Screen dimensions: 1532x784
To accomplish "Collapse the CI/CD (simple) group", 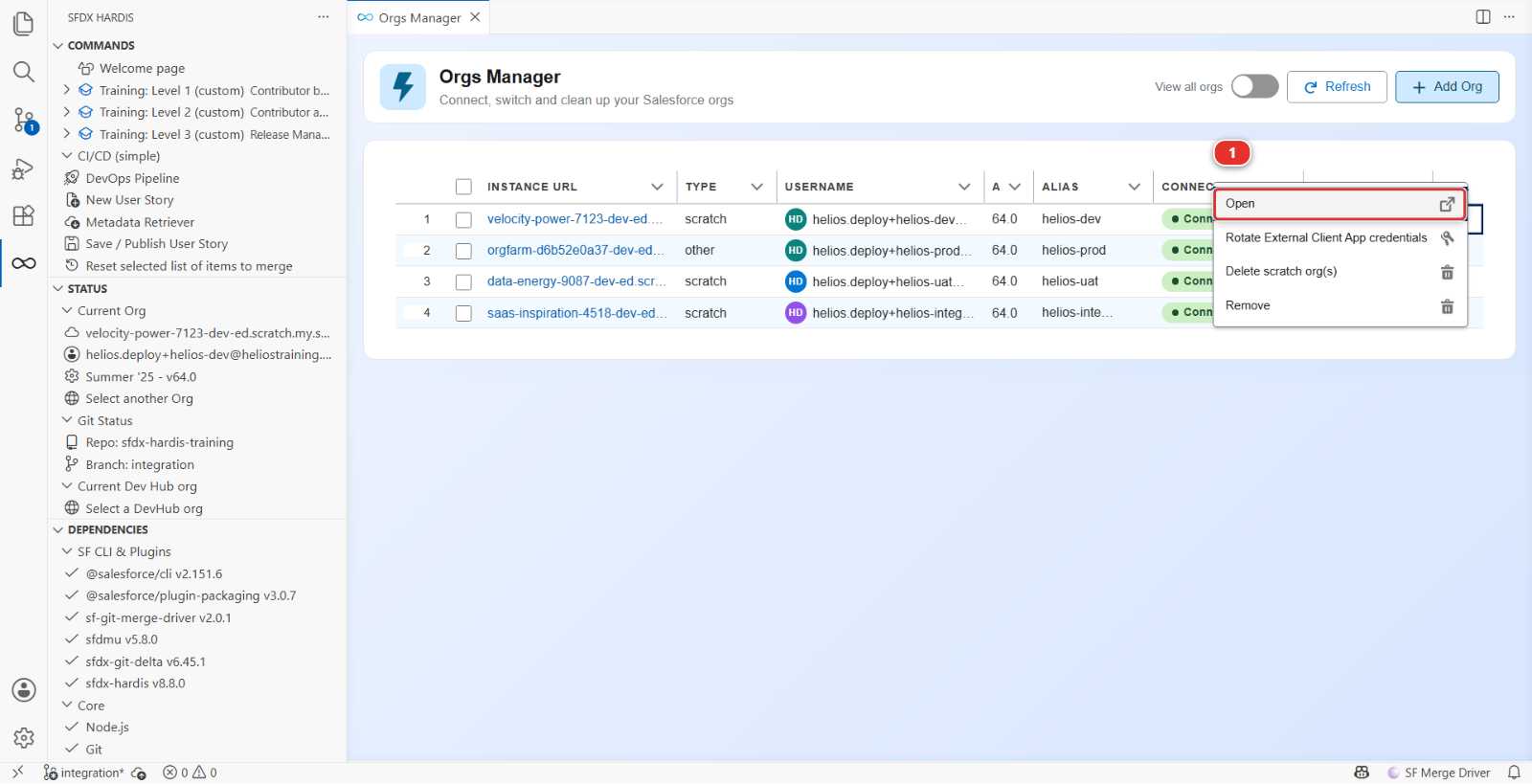I will [x=67, y=156].
